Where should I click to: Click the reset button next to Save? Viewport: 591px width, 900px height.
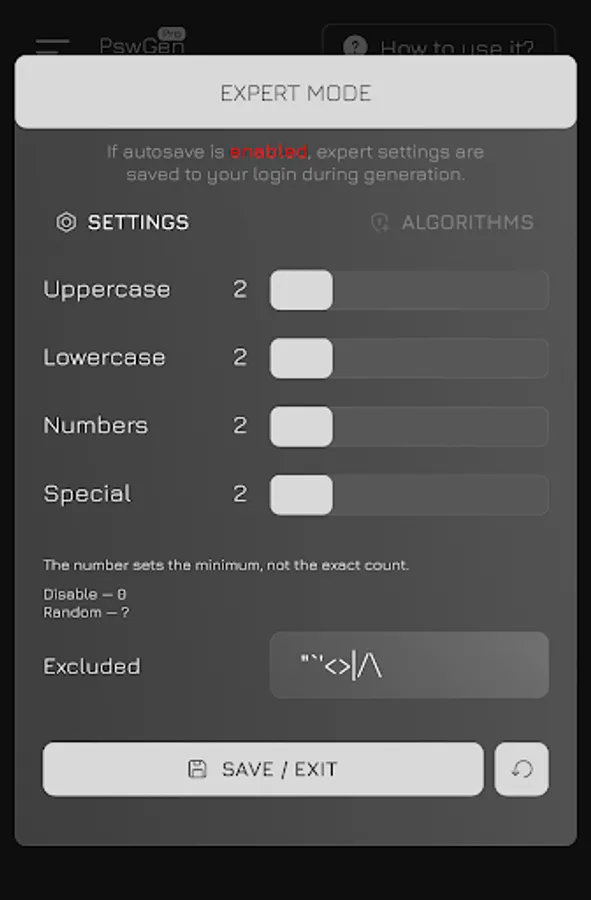click(521, 769)
